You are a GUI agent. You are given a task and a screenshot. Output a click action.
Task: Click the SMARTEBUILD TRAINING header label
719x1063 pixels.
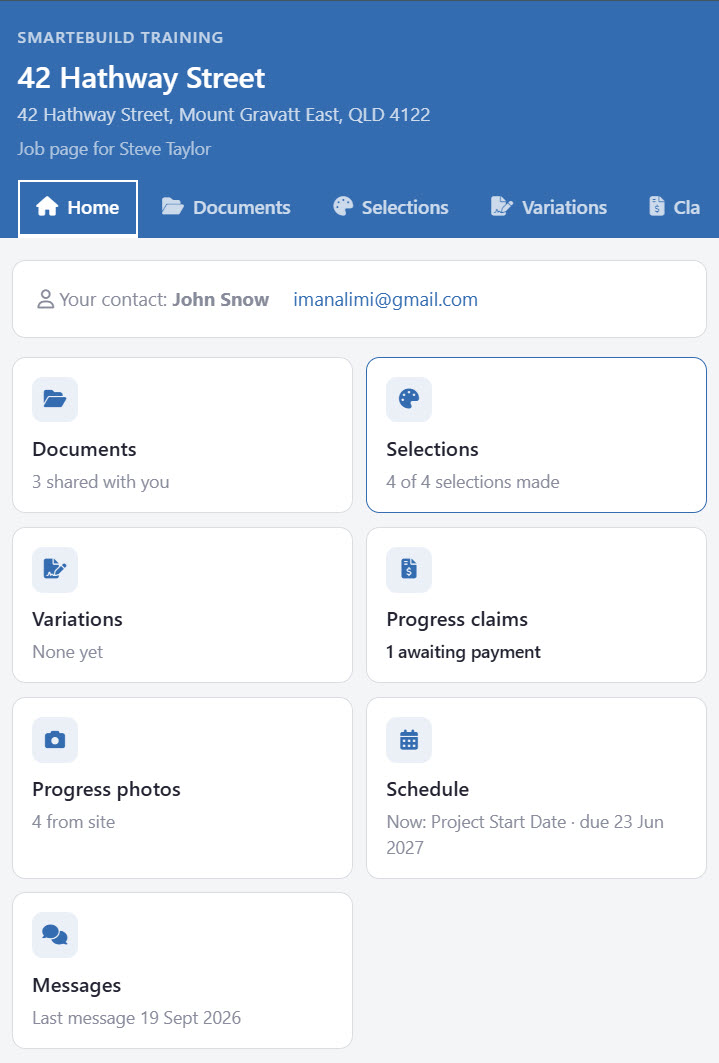pos(120,38)
